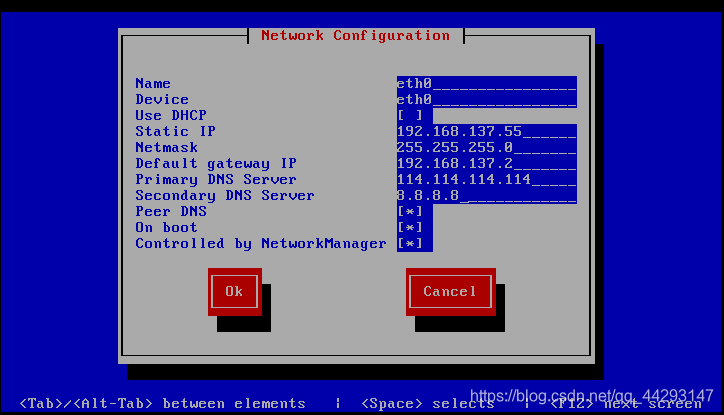Click the Space selects hint text
The width and height of the screenshot is (724, 415).
coord(428,403)
